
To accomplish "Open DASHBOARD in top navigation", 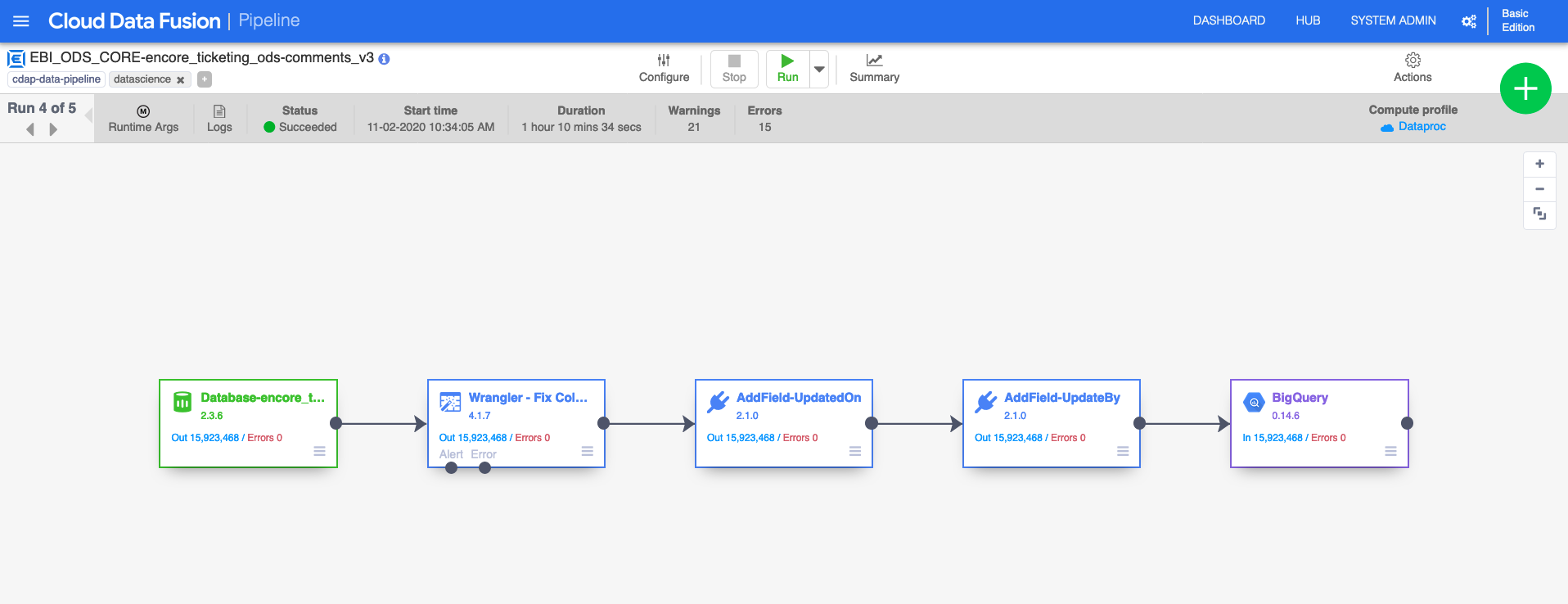I will [1228, 20].
